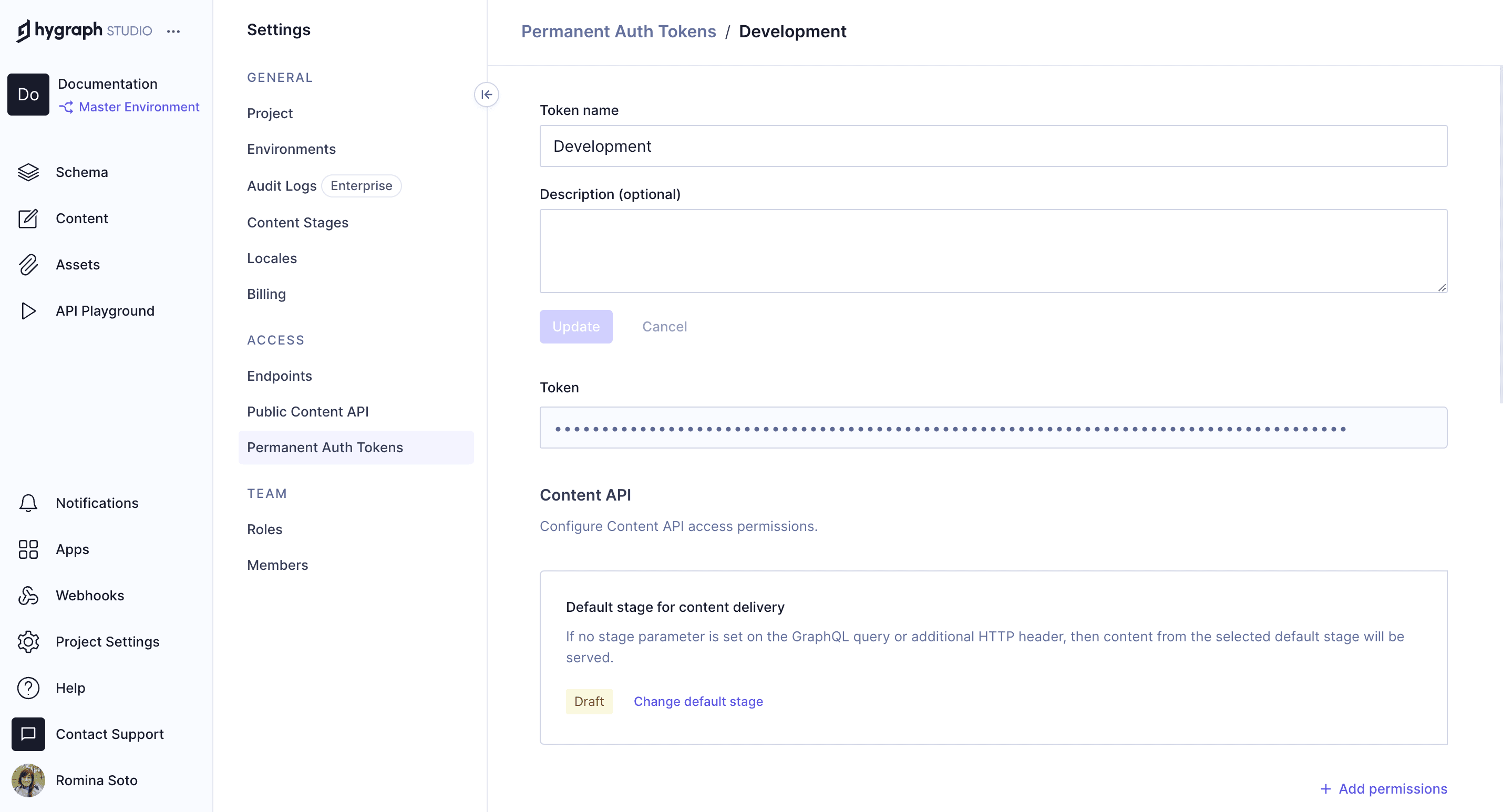Click into the Description textarea
The height and width of the screenshot is (812, 1503).
pyautogui.click(x=993, y=251)
